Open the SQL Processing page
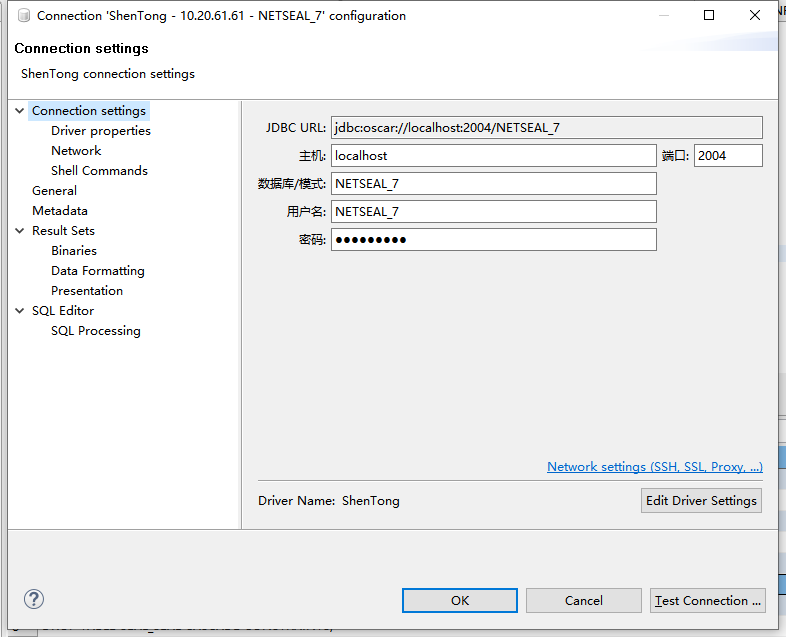This screenshot has width=786, height=637. [x=96, y=331]
